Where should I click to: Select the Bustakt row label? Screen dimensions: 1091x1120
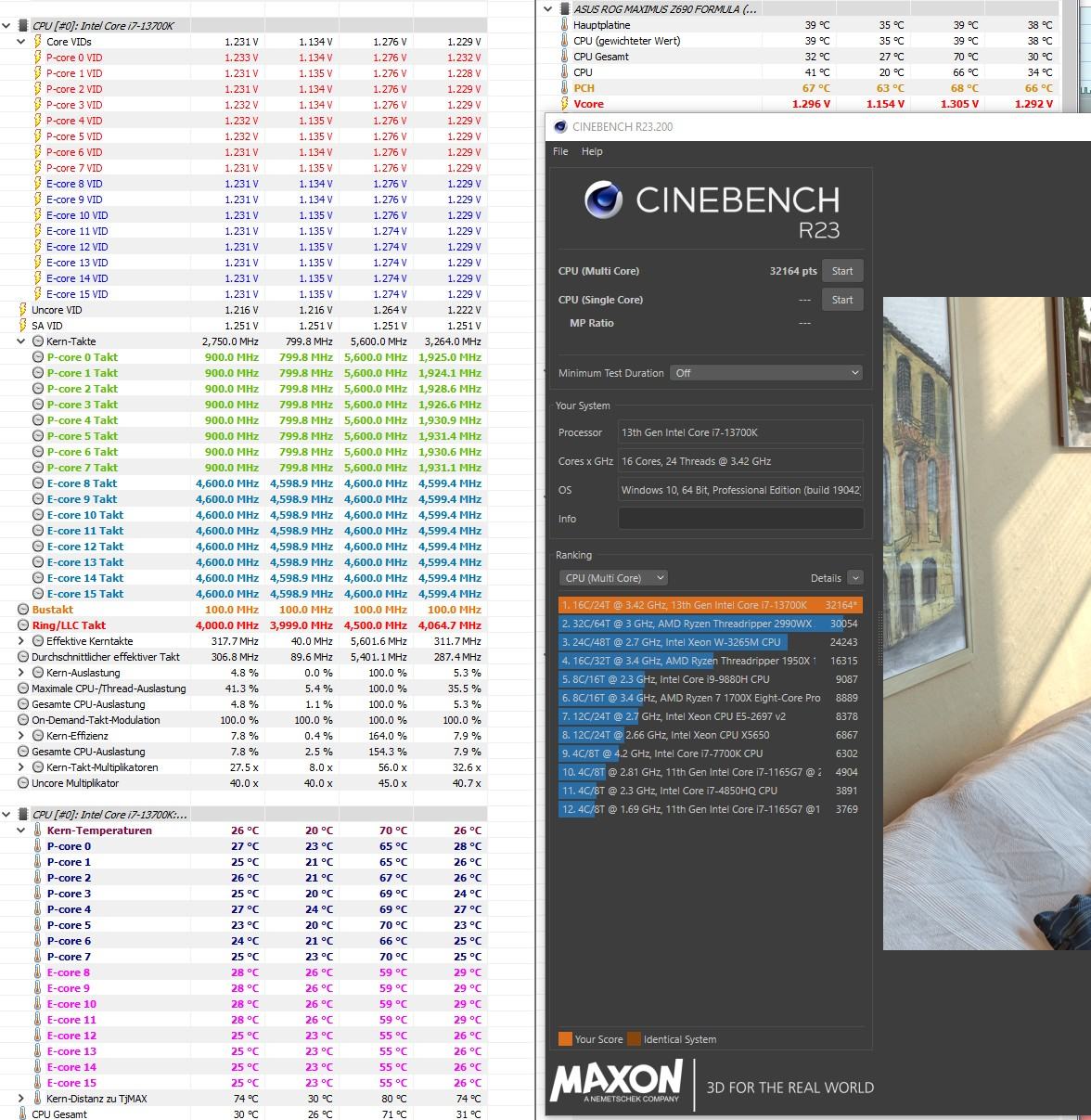[x=53, y=610]
